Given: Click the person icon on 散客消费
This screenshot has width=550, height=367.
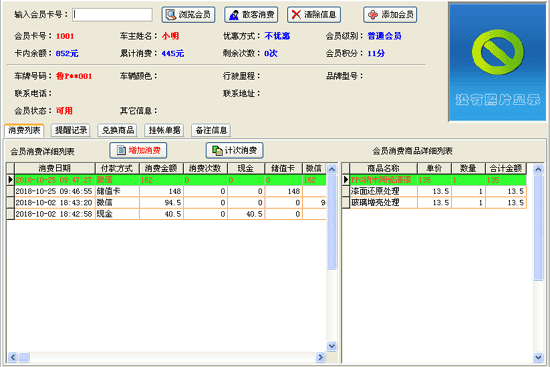Looking at the screenshot, I should click(234, 15).
